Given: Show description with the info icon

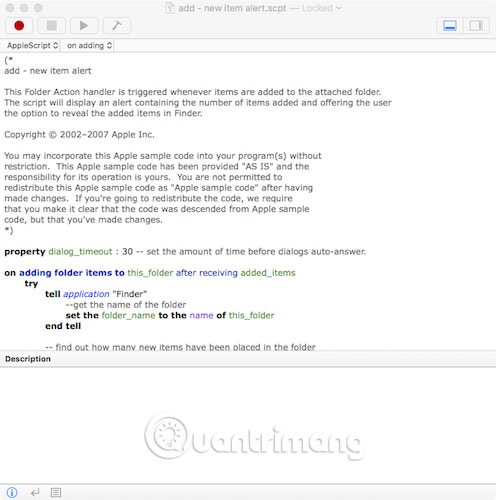Looking at the screenshot, I should click(x=12, y=492).
